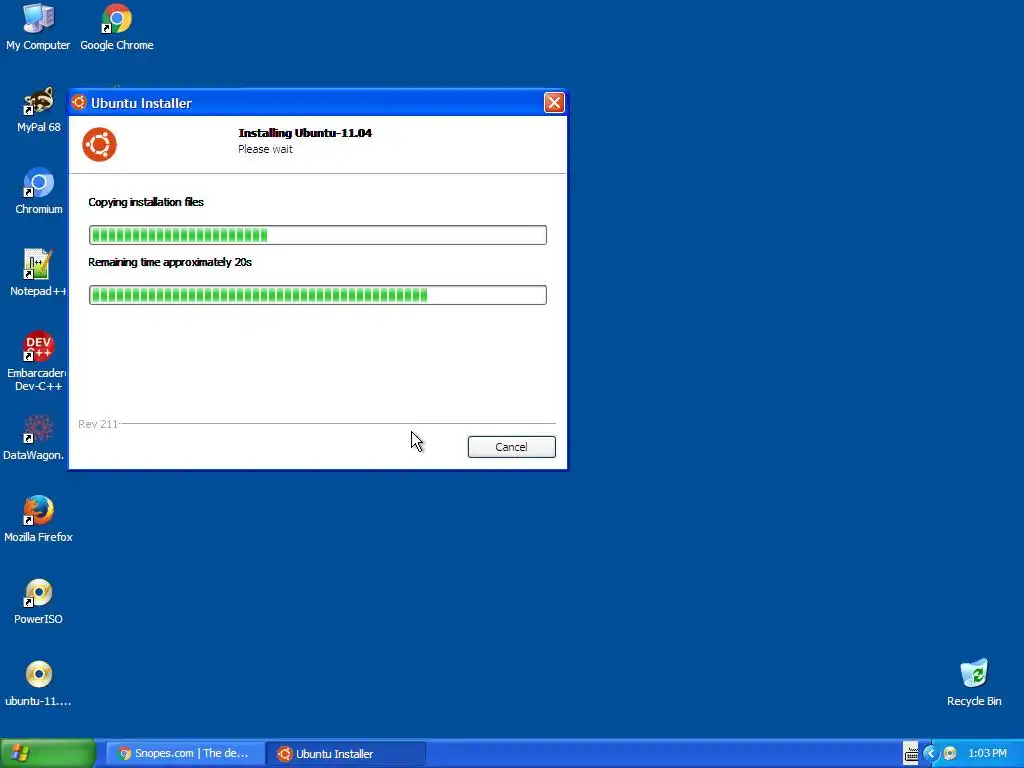The width and height of the screenshot is (1024, 768).
Task: Click the Ubuntu Installer window title bar
Action: pyautogui.click(x=317, y=103)
